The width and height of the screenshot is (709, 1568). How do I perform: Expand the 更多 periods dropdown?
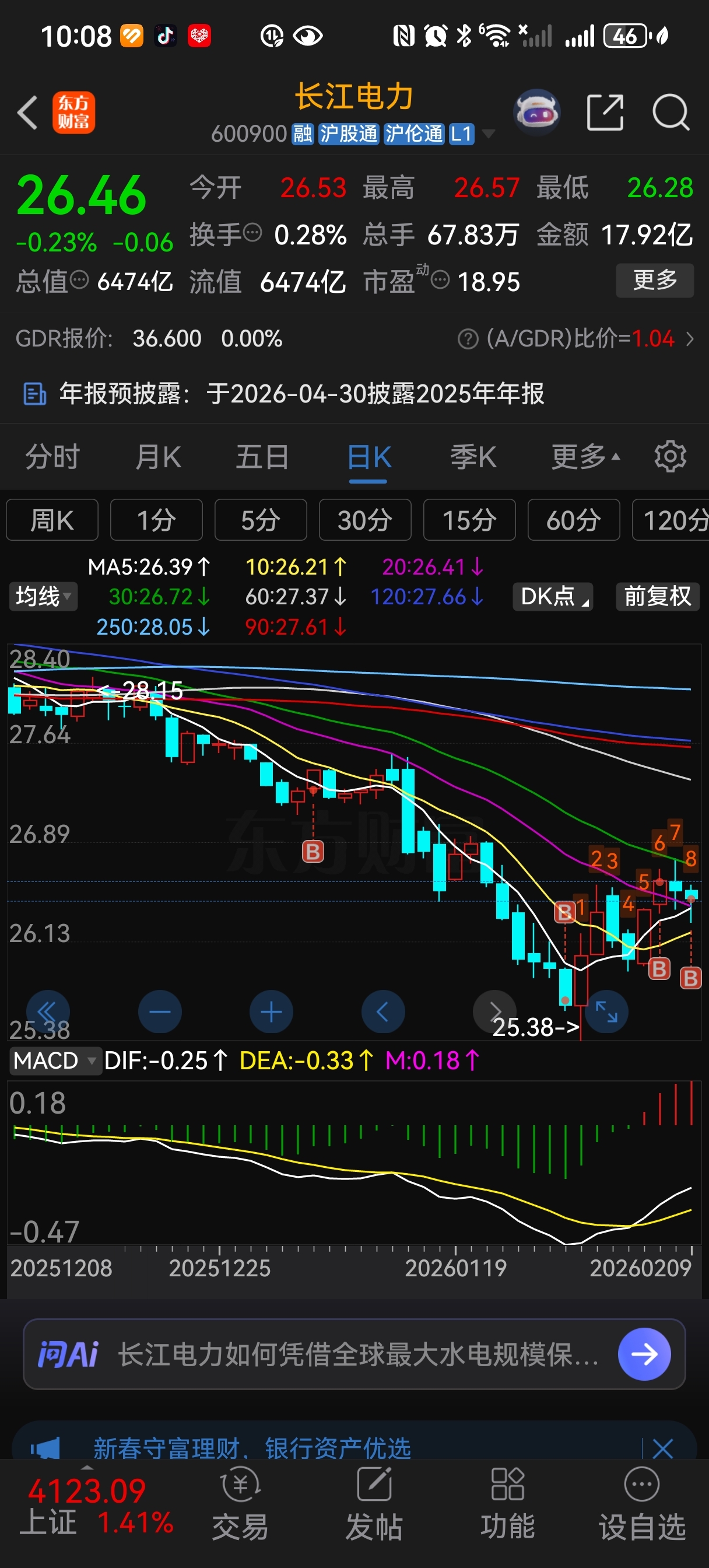585,457
